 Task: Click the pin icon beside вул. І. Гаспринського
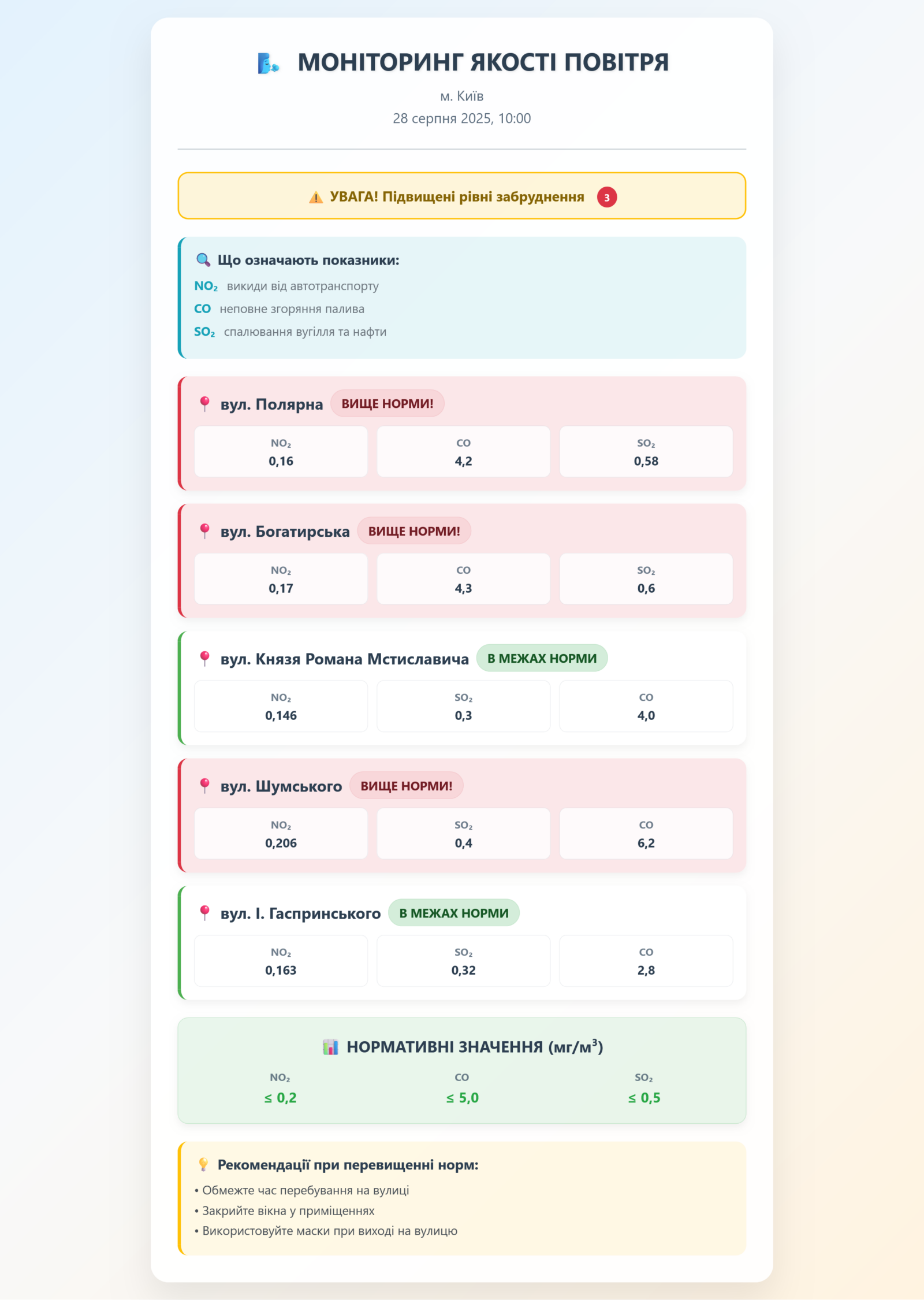coord(204,913)
